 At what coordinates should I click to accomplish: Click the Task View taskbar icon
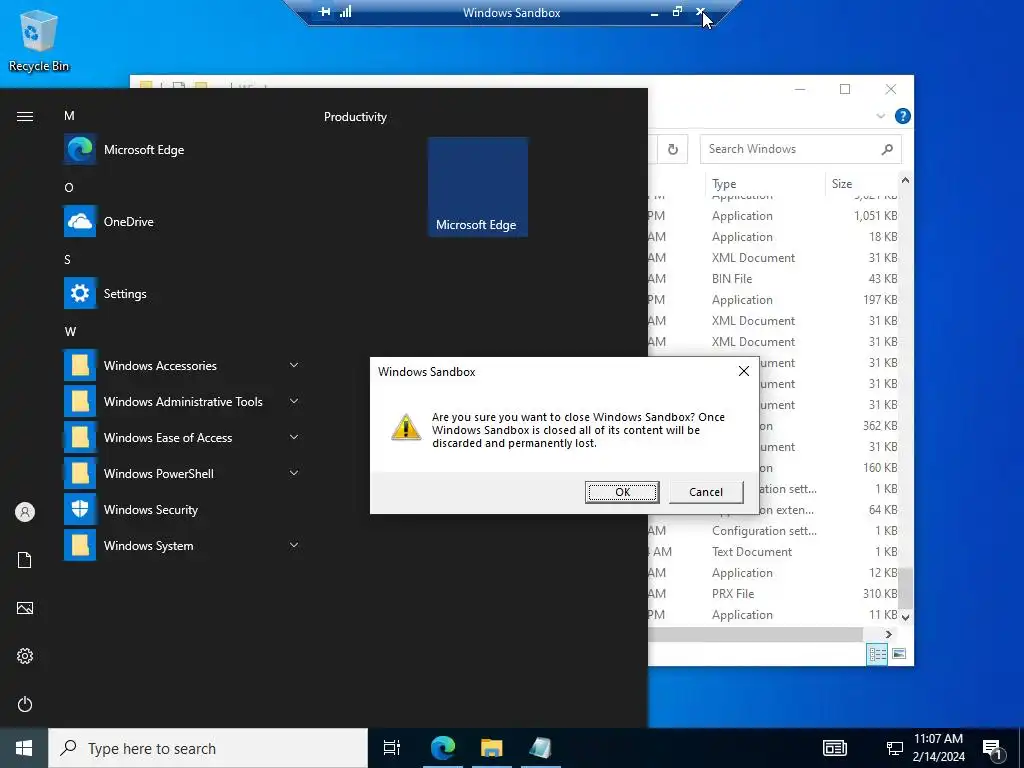[x=392, y=748]
